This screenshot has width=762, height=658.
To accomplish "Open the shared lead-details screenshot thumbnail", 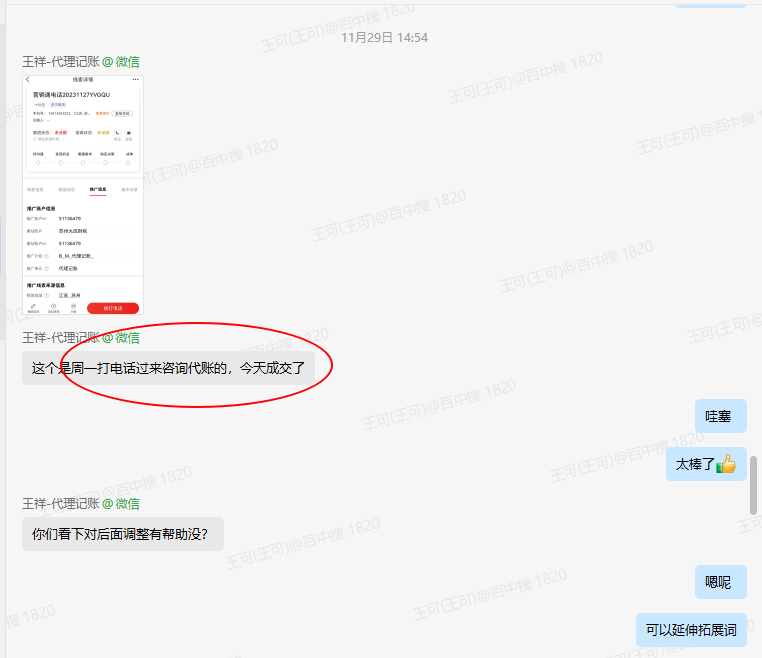I will click(83, 195).
